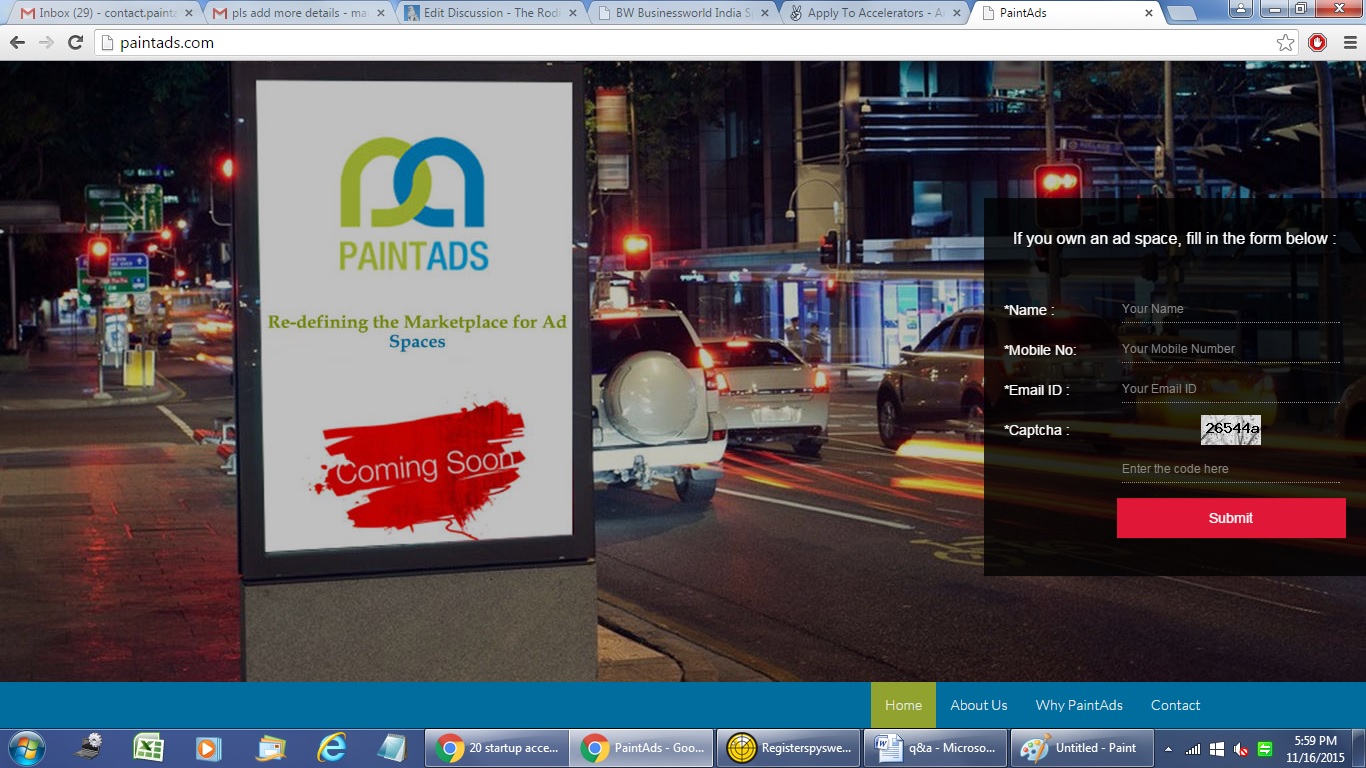Launch Excel from the taskbar
The width and height of the screenshot is (1366, 768).
(x=149, y=748)
